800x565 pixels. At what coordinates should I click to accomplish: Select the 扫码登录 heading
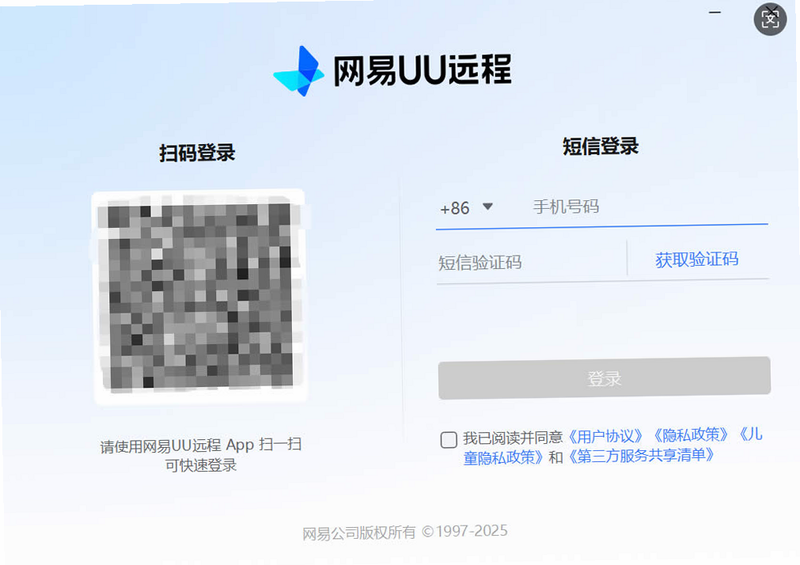click(197, 153)
